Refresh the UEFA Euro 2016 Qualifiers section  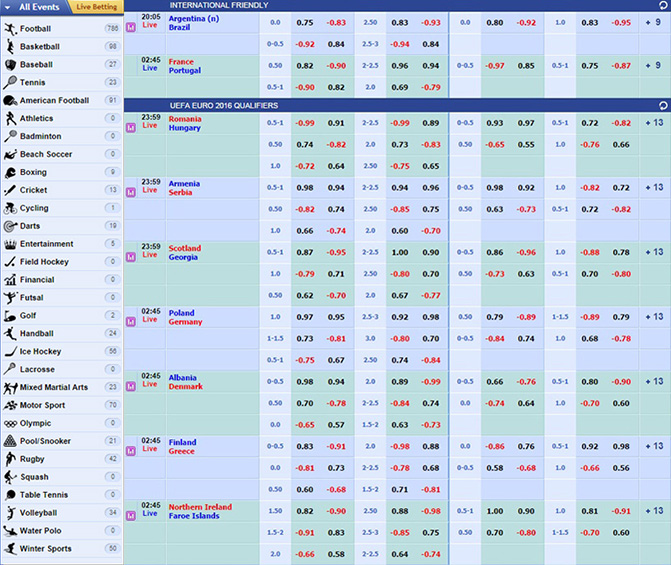[663, 105]
